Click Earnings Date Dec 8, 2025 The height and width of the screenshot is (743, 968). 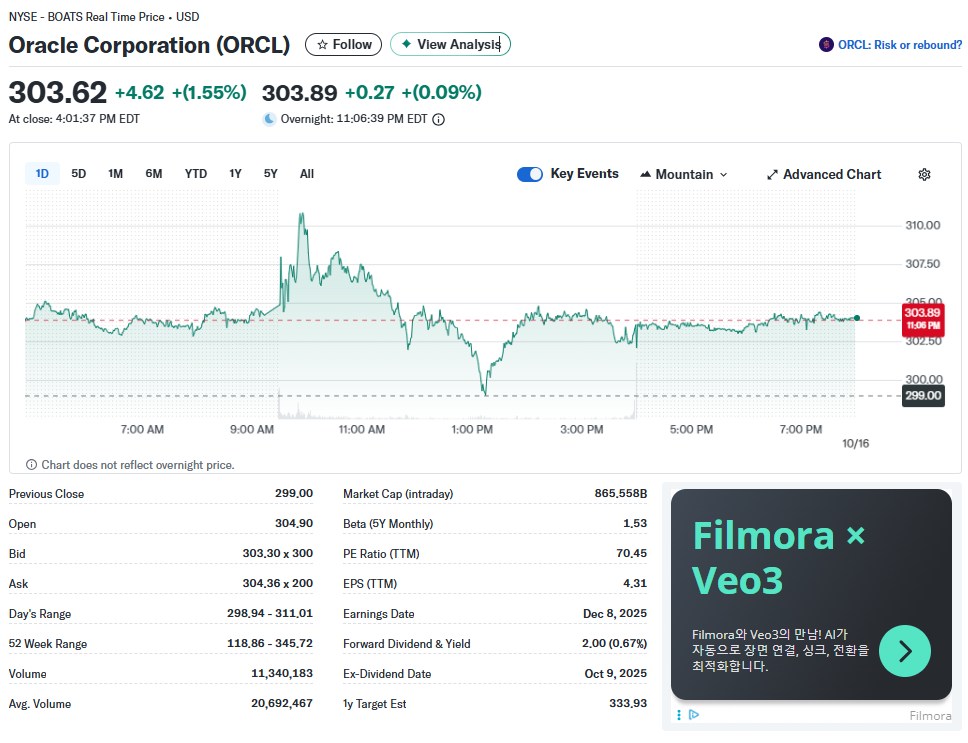click(x=615, y=613)
